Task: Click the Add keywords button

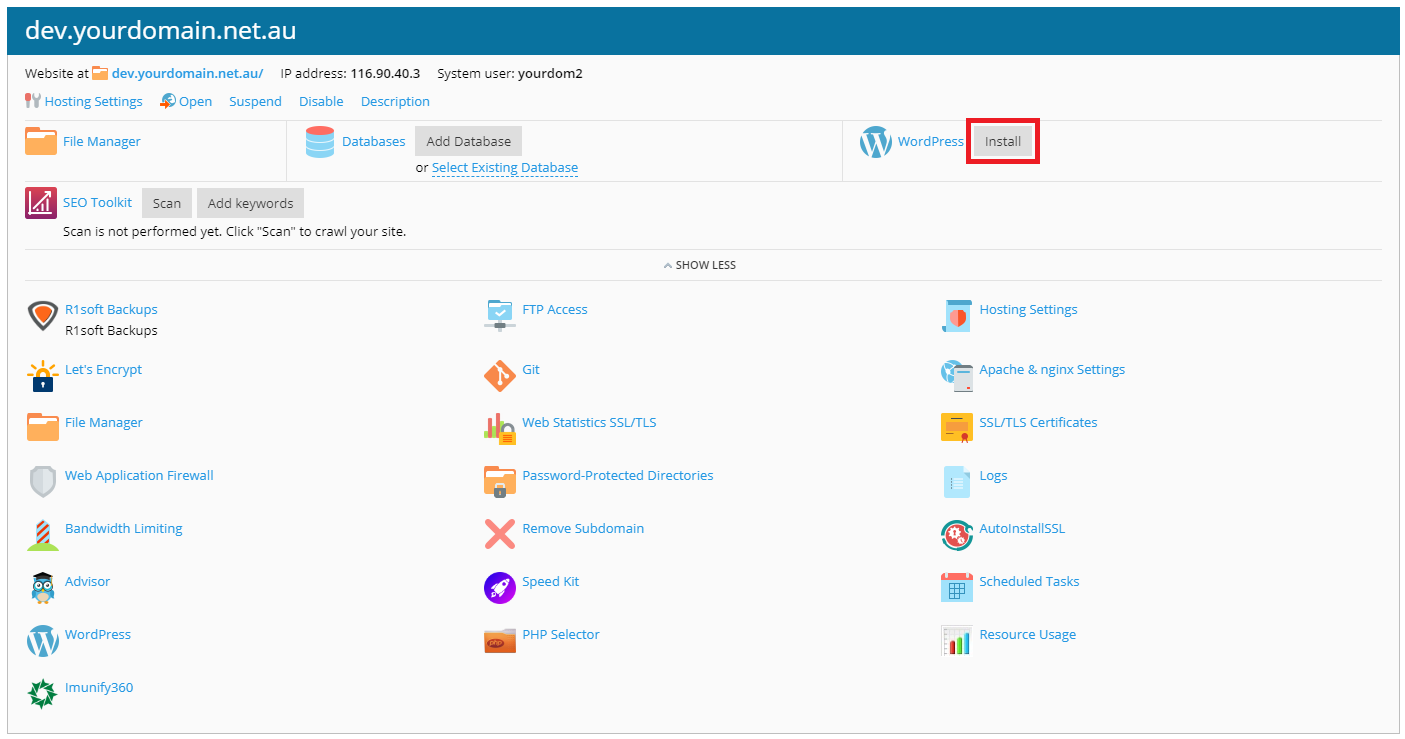Action: point(251,203)
